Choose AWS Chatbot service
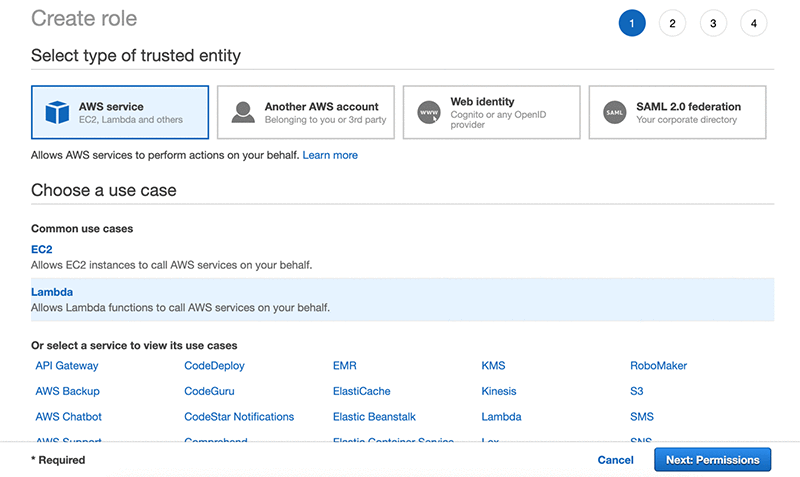Screen dimensions: 800x477 (x=68, y=417)
